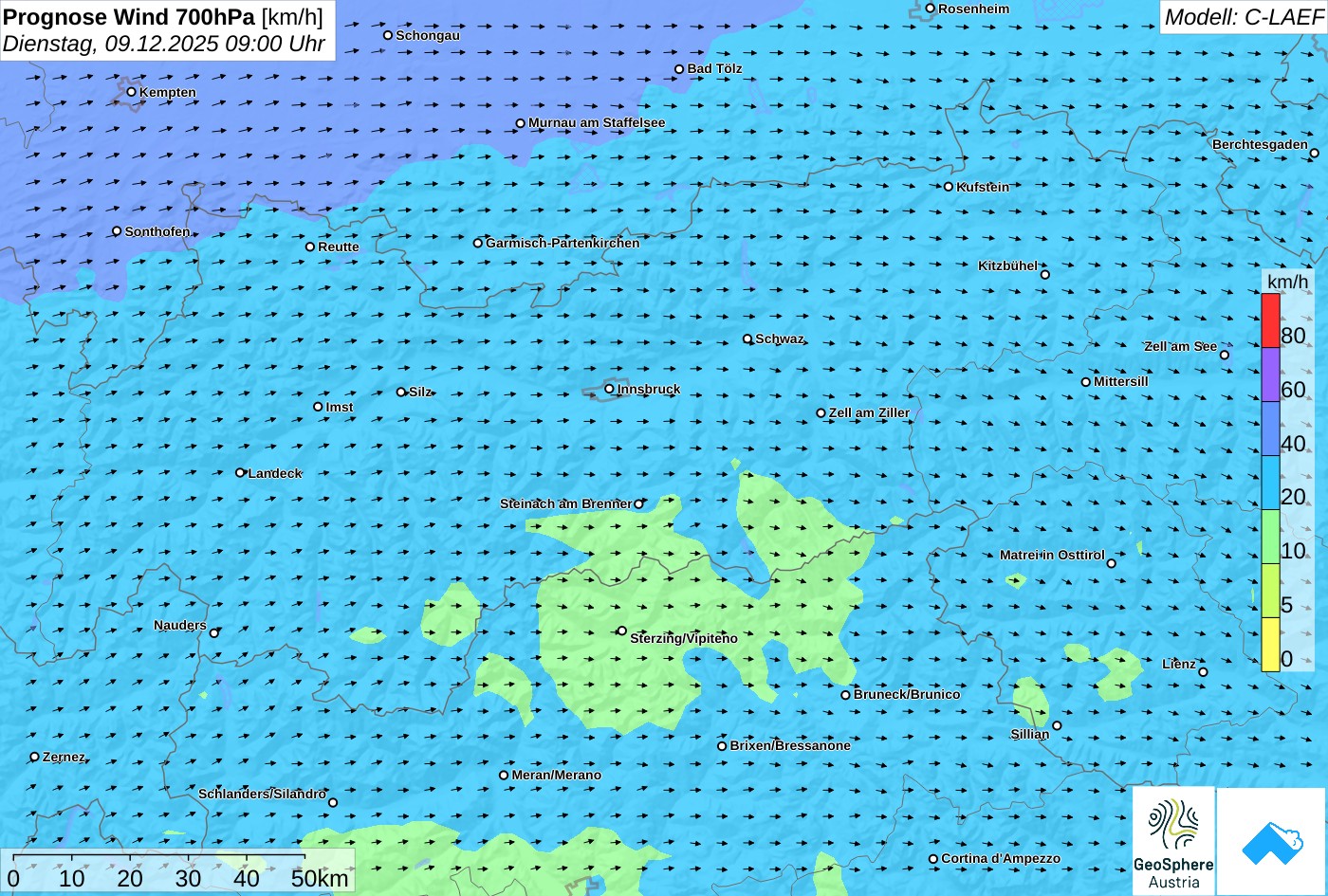Click the yellow 0 km/h legend color
The height and width of the screenshot is (896, 1328).
click(1270, 645)
